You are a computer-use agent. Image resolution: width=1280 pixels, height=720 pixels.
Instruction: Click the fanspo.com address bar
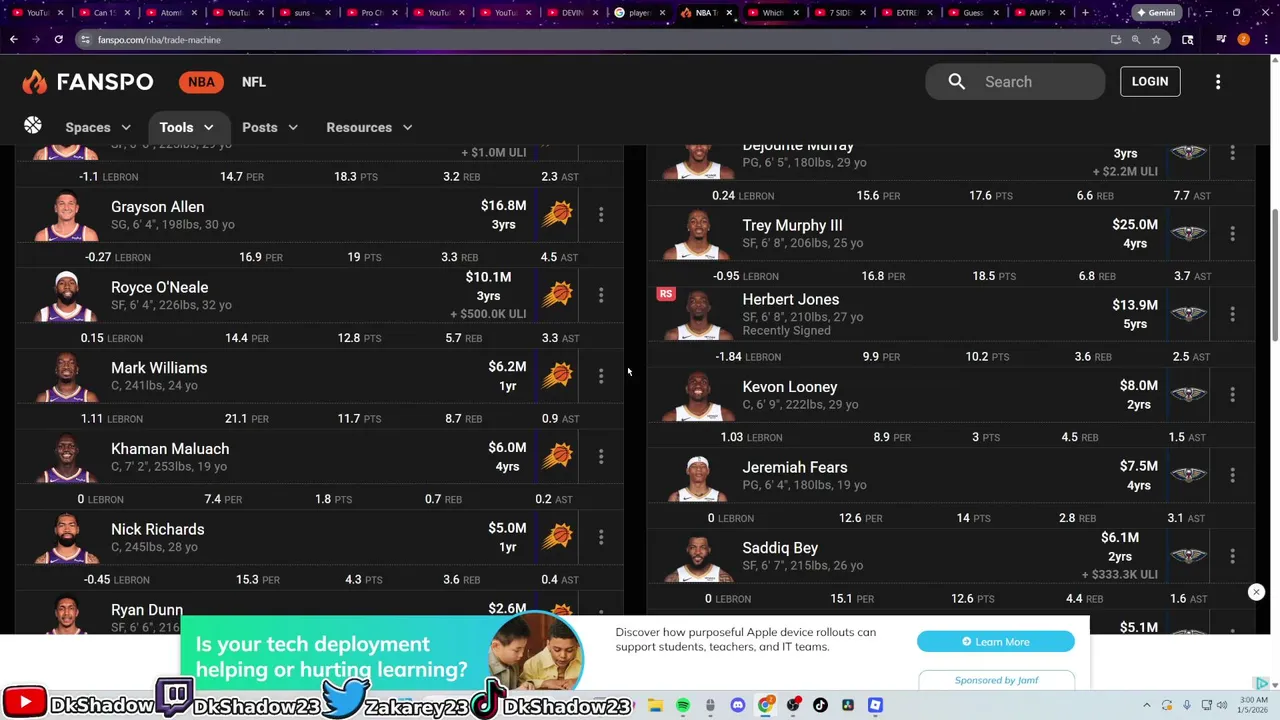tap(590, 39)
